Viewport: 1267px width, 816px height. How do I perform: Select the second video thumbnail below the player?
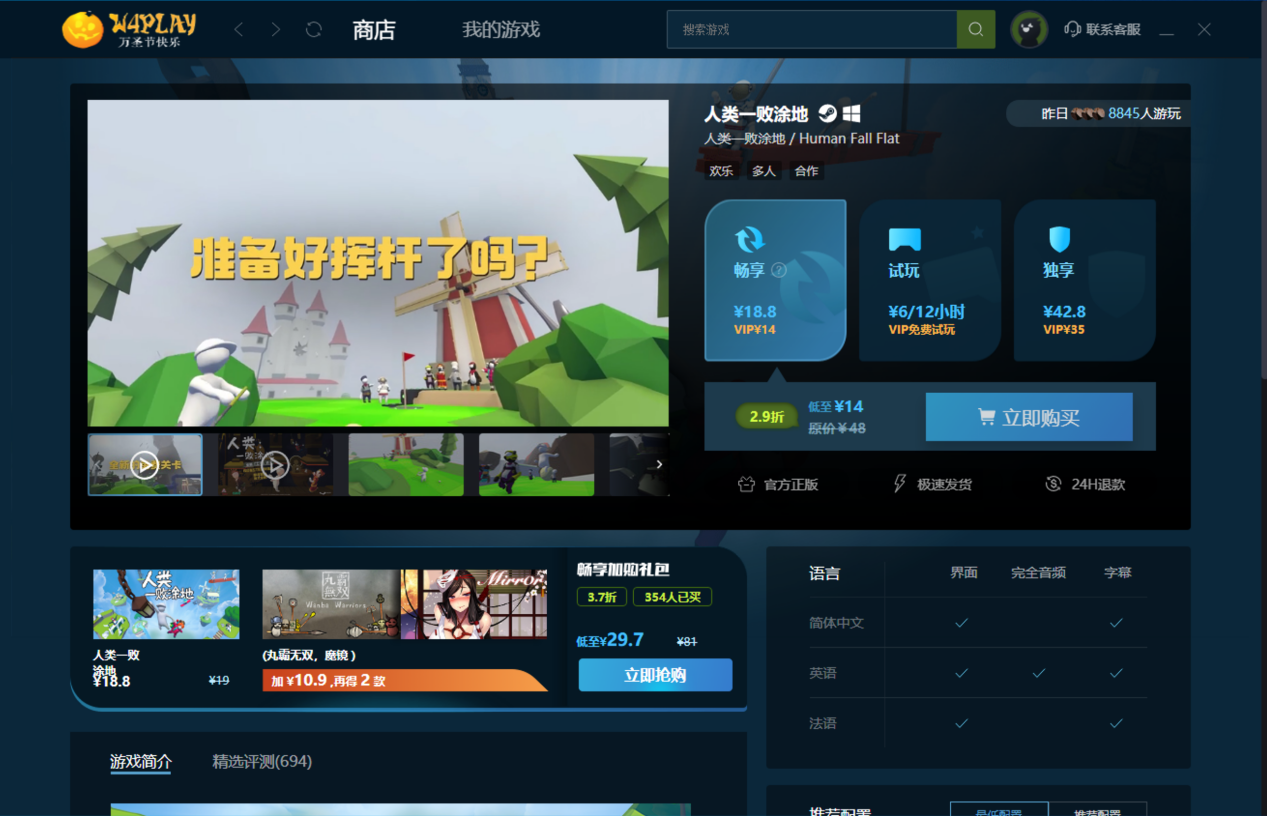[276, 464]
